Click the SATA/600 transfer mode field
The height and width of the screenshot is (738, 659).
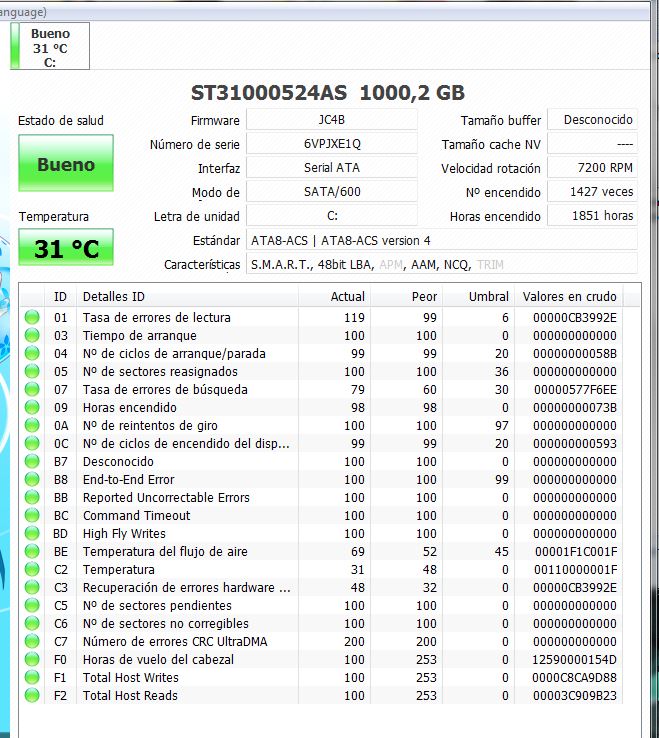332,192
